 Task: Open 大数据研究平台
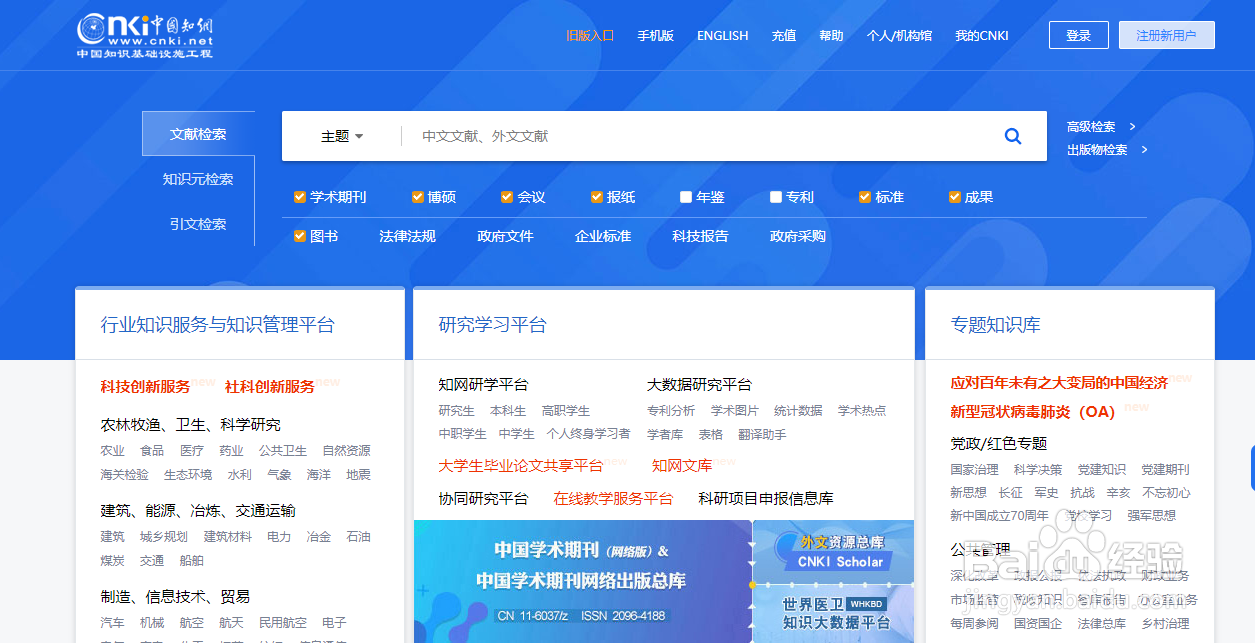click(x=698, y=384)
